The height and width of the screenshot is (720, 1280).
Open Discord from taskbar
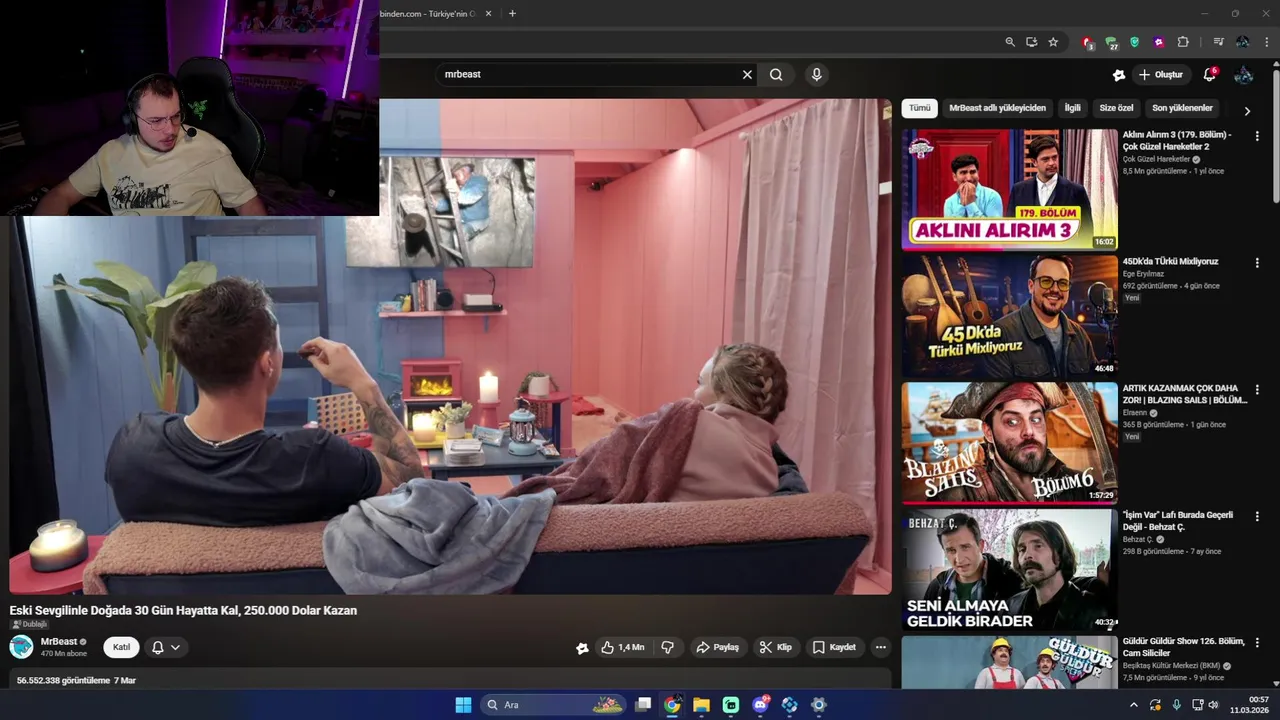point(760,705)
